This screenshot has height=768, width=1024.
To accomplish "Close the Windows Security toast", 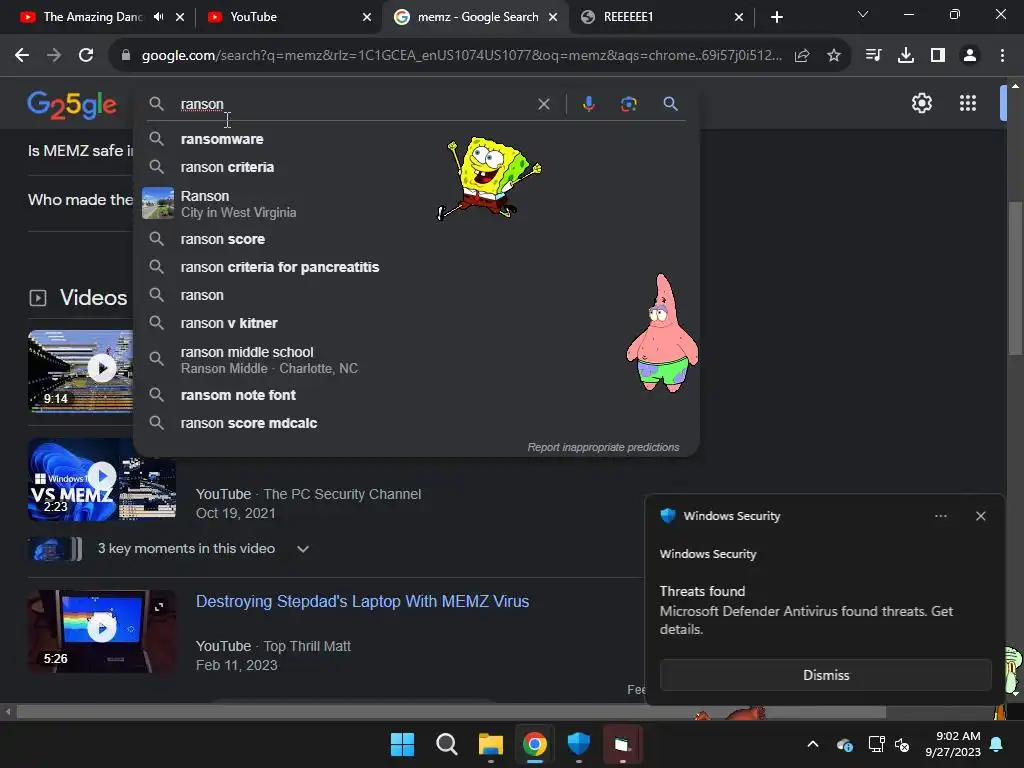I will click(980, 516).
